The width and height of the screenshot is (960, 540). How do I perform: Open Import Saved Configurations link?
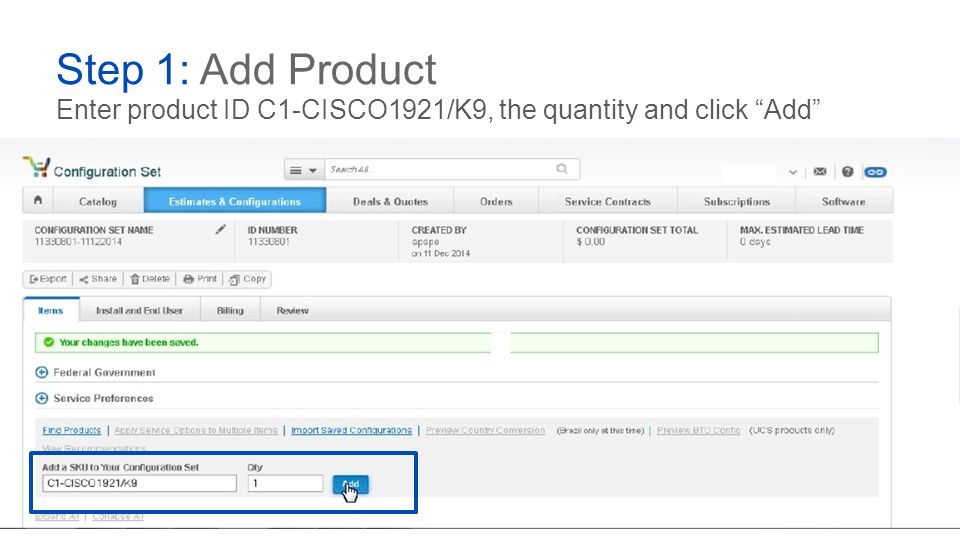[x=351, y=430]
